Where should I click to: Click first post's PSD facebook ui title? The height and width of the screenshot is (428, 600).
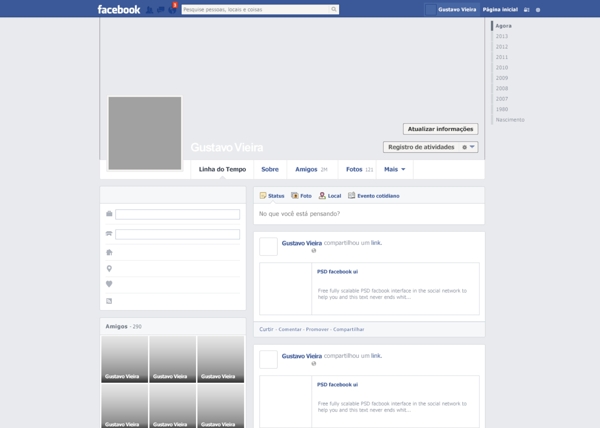[338, 272]
